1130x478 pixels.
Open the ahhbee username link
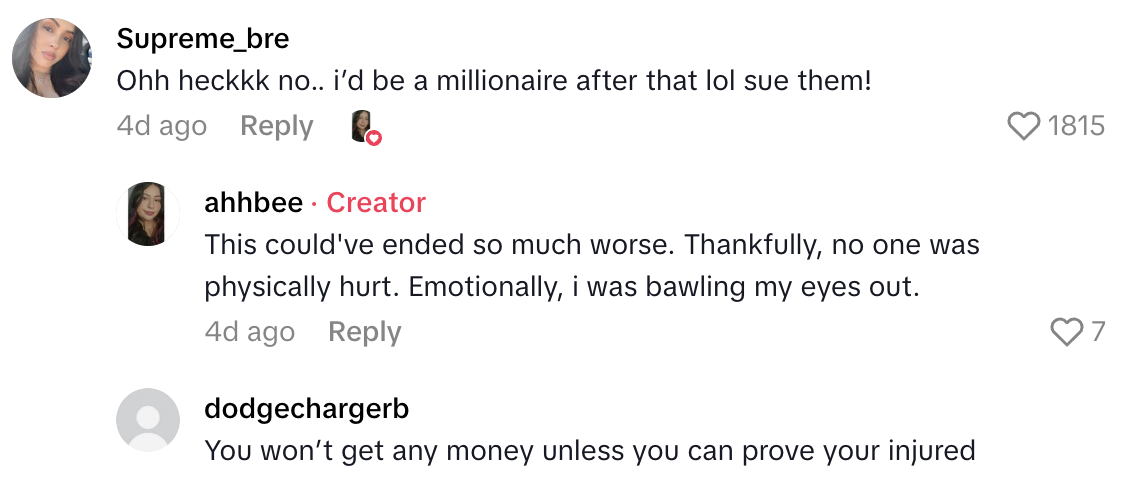tap(253, 203)
